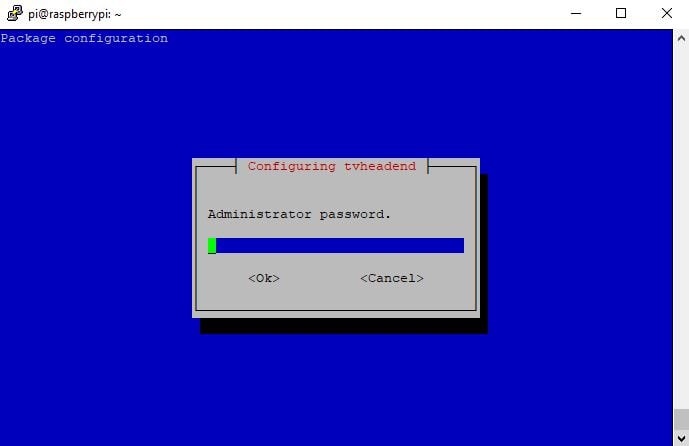Maximize the raspberrypi terminal window
689x446 pixels.
pos(620,13)
